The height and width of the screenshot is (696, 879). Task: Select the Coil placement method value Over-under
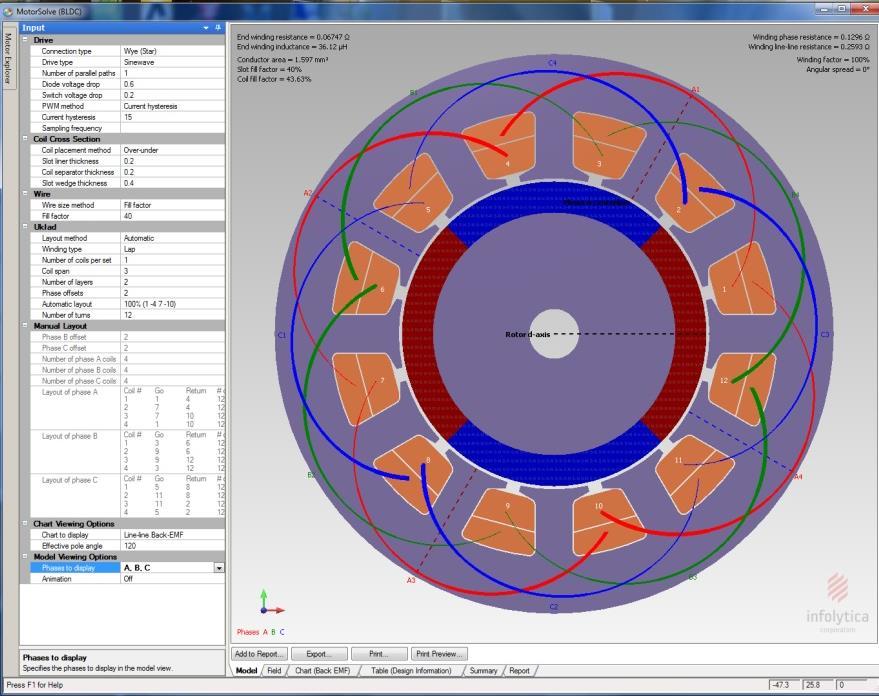tap(172, 150)
